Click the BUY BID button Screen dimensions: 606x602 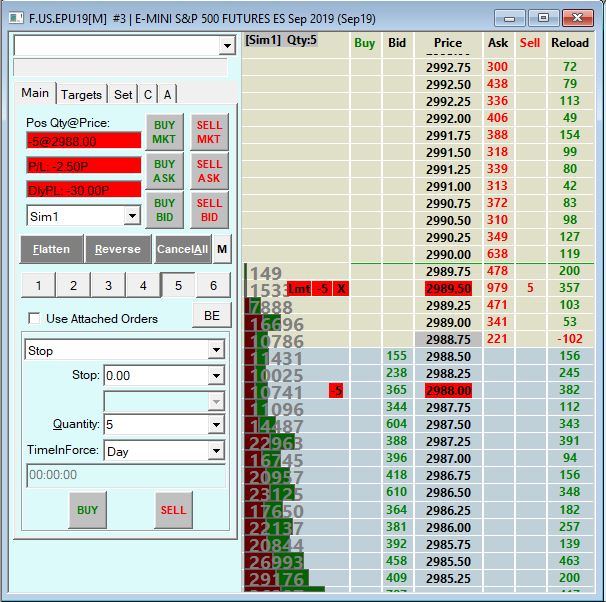tap(164, 210)
